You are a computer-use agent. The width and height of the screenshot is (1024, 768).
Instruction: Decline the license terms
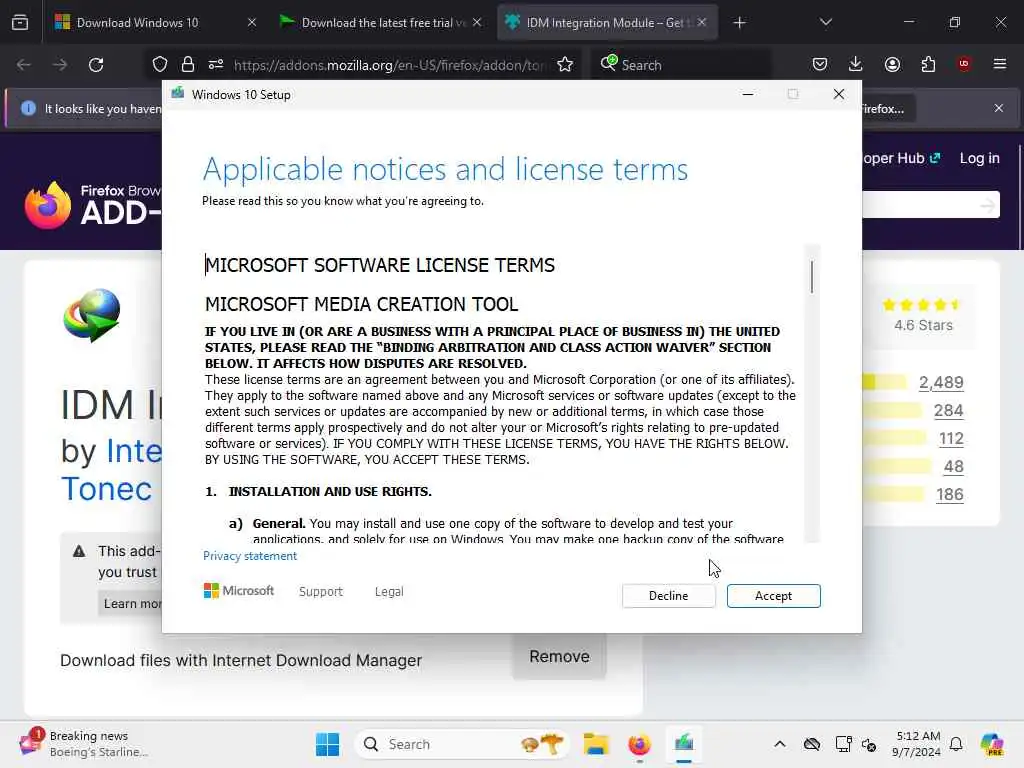coord(668,596)
